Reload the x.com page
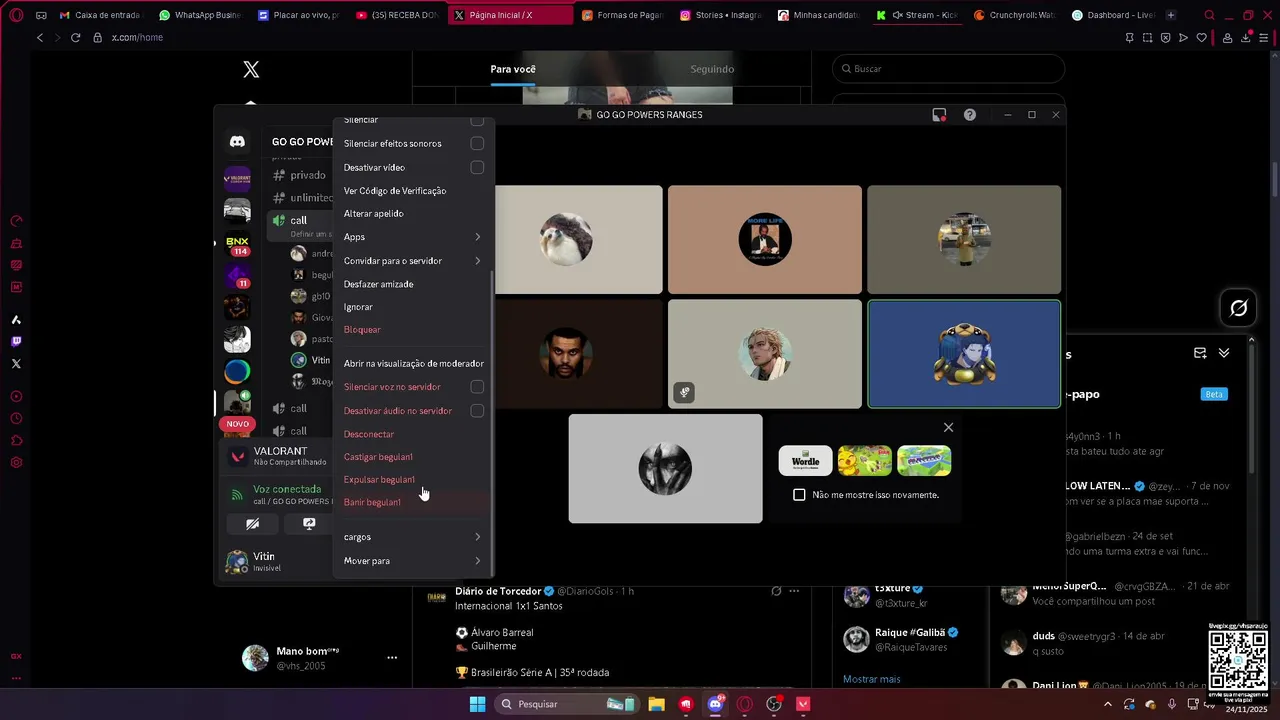This screenshot has height=720, width=1280. coord(75,37)
